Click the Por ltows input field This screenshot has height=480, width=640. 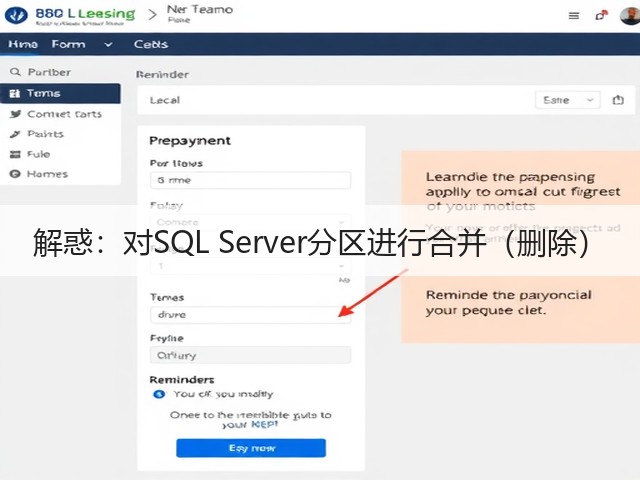coord(251,180)
